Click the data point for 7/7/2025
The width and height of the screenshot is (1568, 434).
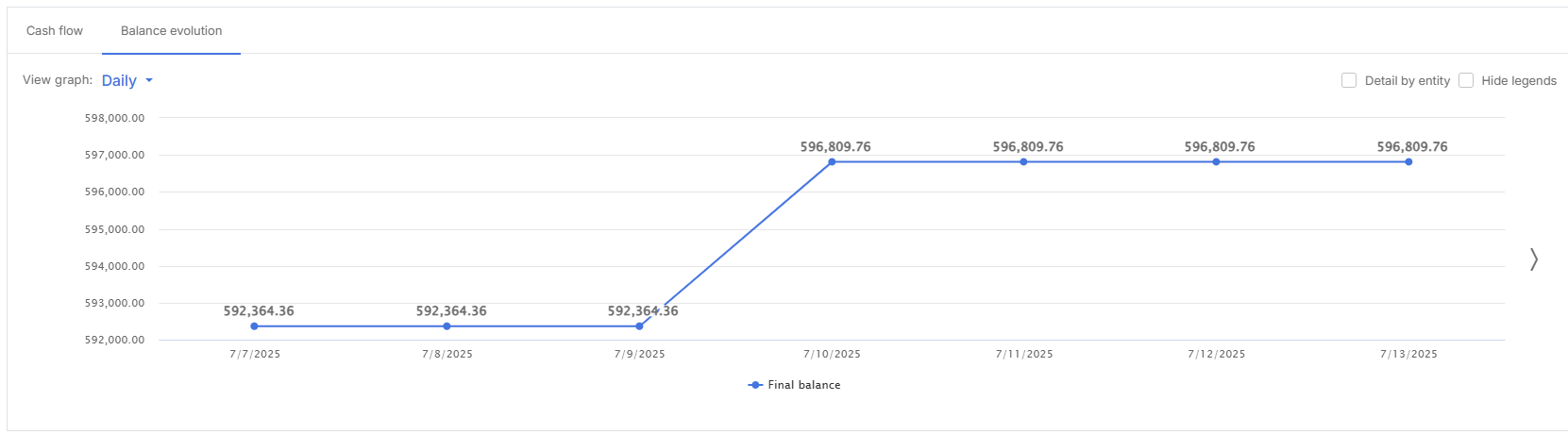(255, 326)
